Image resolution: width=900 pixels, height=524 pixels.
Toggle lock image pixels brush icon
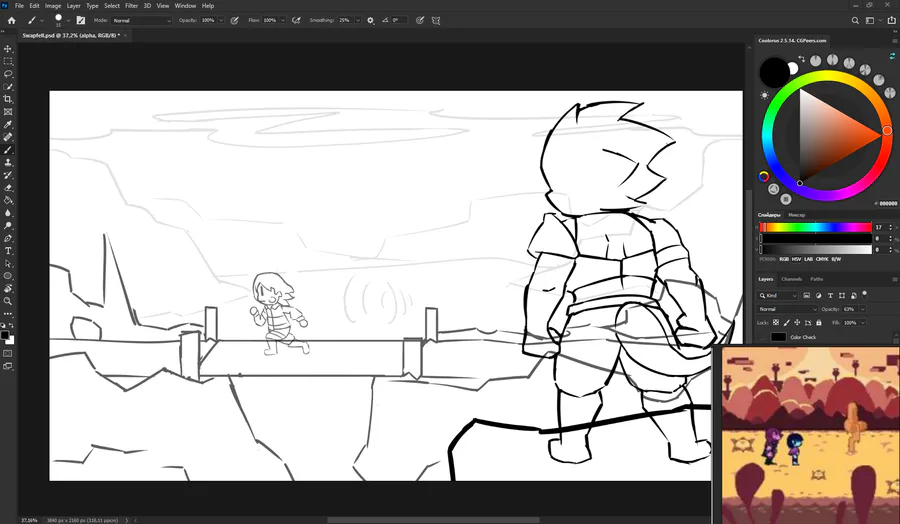pos(787,323)
